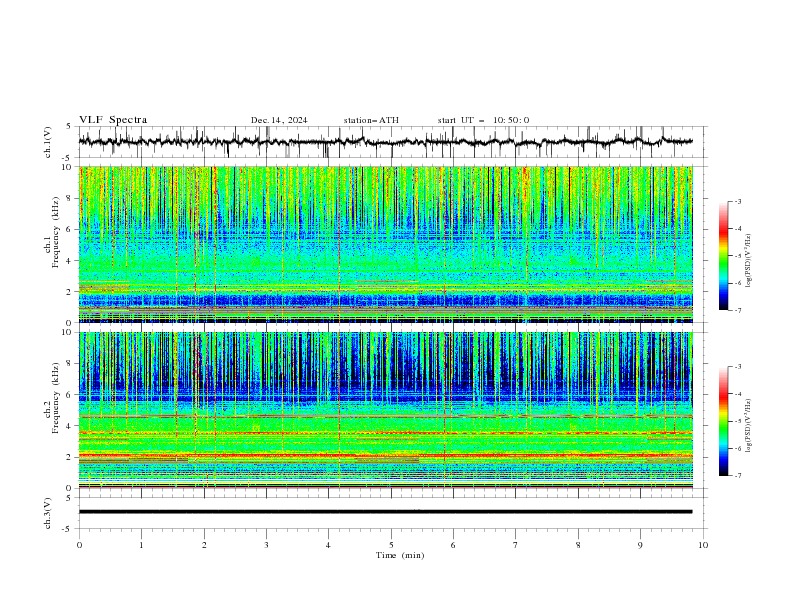Click the ch.2 spectrogram color scale bar
The width and height of the screenshot is (792, 612).
click(x=724, y=421)
